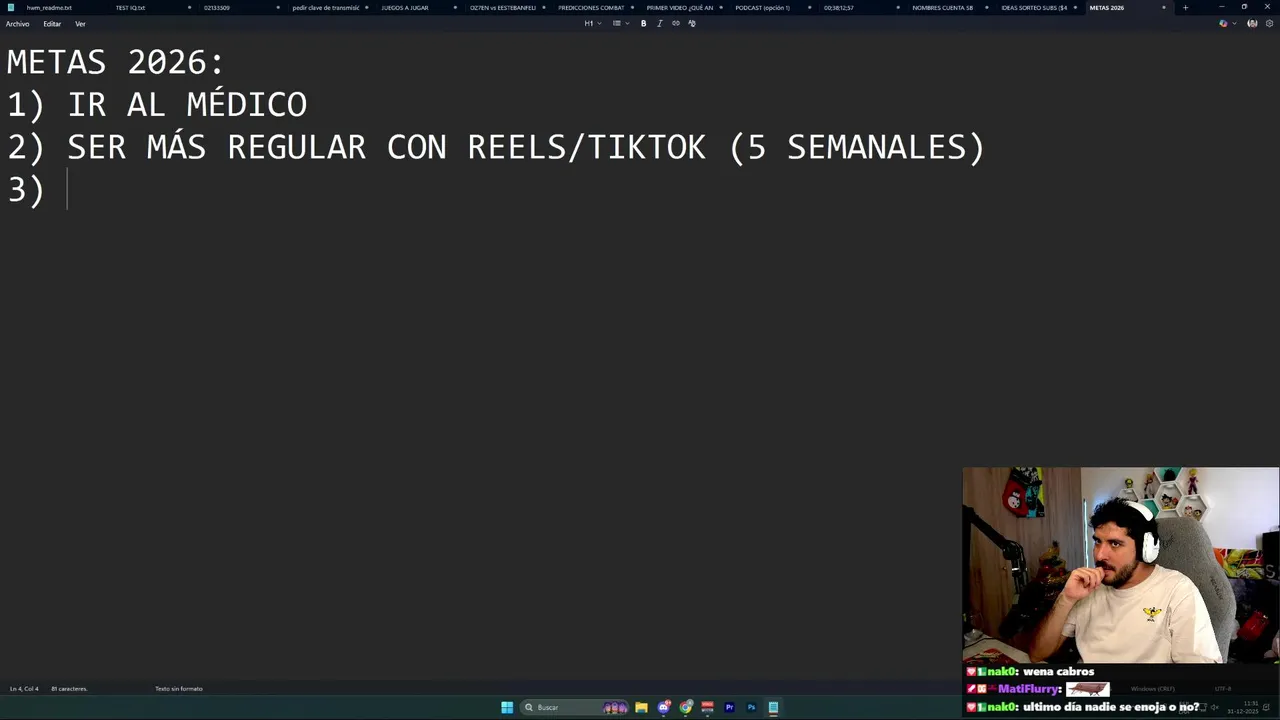Click the chat message 'wena cabros'
The image size is (1280, 720).
pos(1058,672)
